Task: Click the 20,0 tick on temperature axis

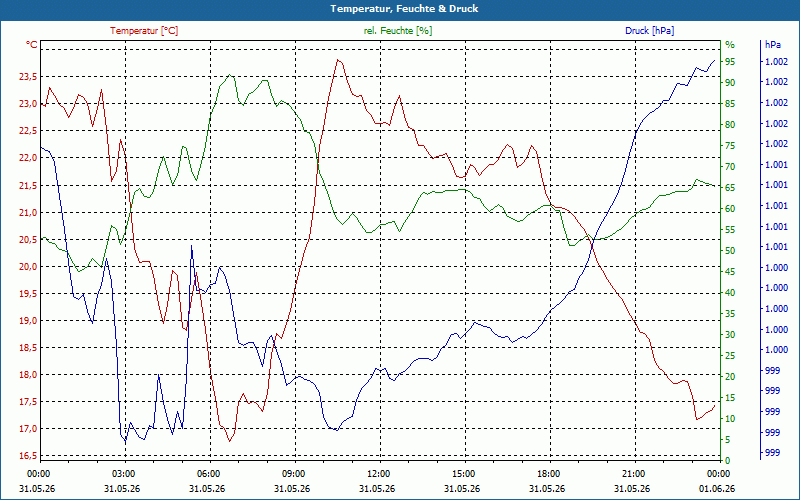Action: [28, 266]
